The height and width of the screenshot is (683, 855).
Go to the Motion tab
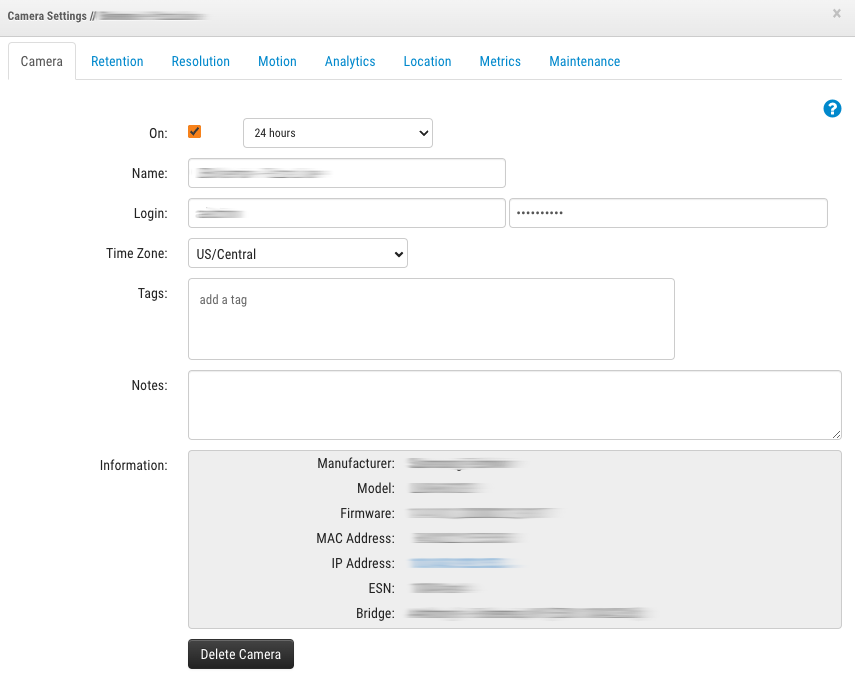[277, 61]
